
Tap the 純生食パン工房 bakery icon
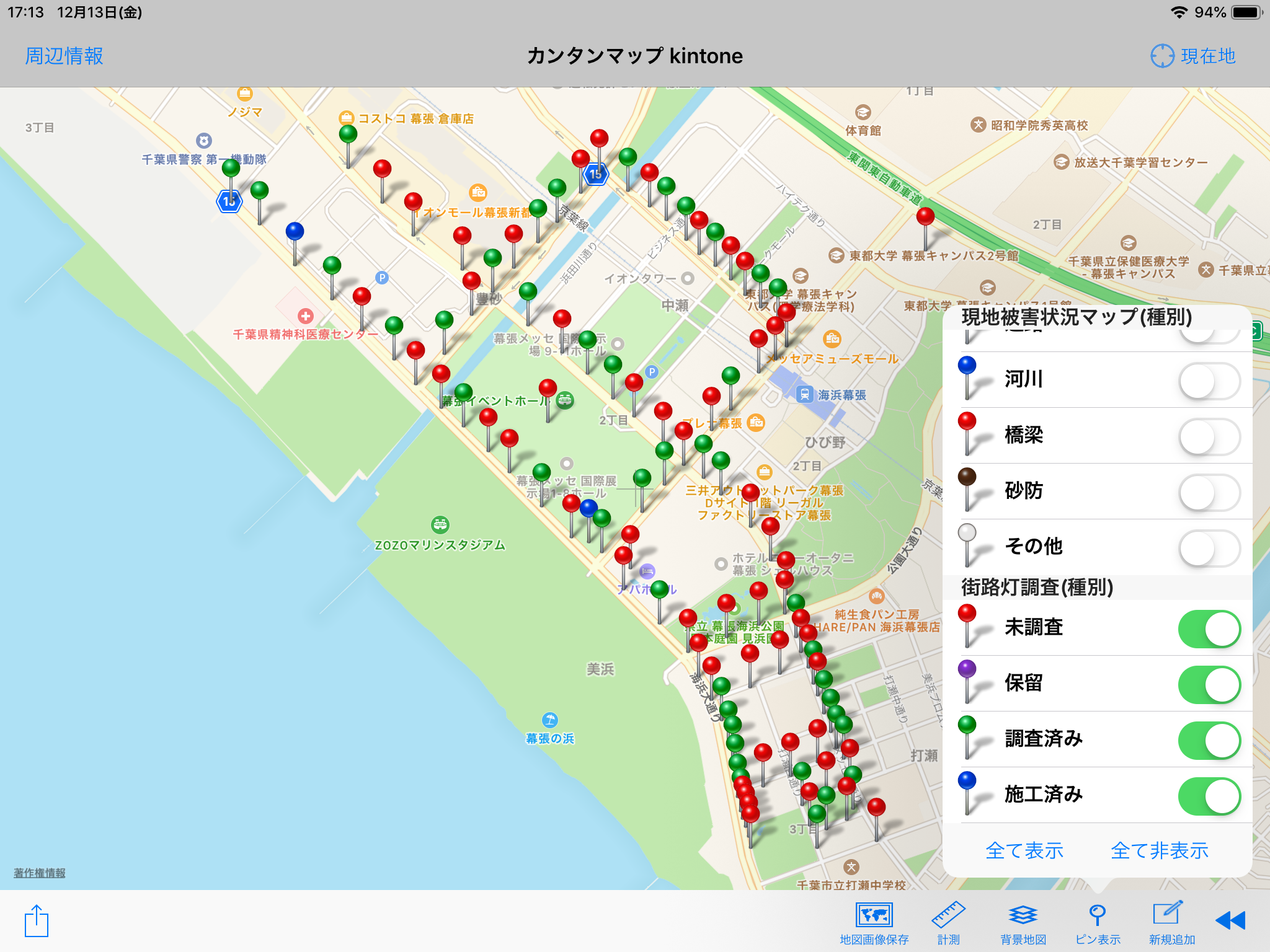pos(876,596)
